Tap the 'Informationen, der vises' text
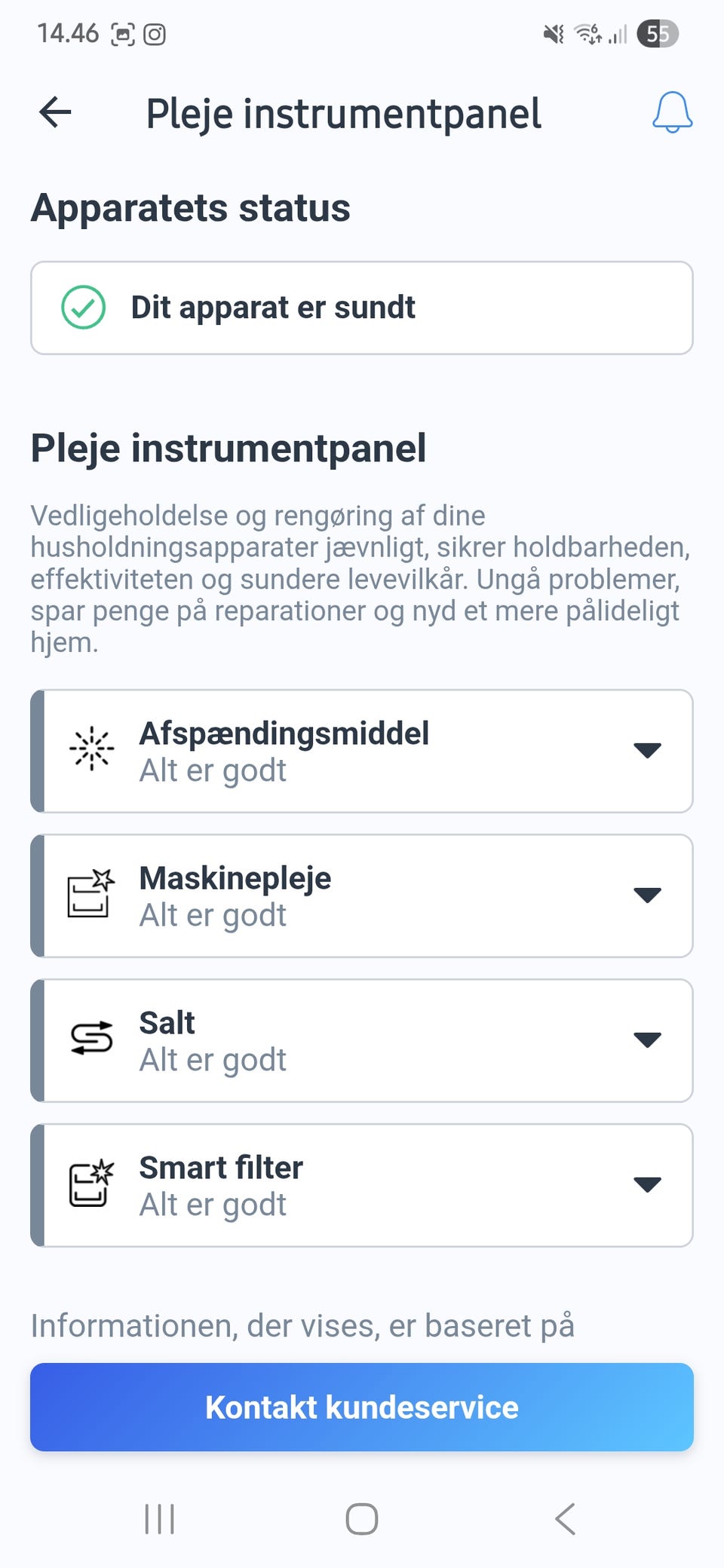The height and width of the screenshot is (1568, 724). point(302,1325)
